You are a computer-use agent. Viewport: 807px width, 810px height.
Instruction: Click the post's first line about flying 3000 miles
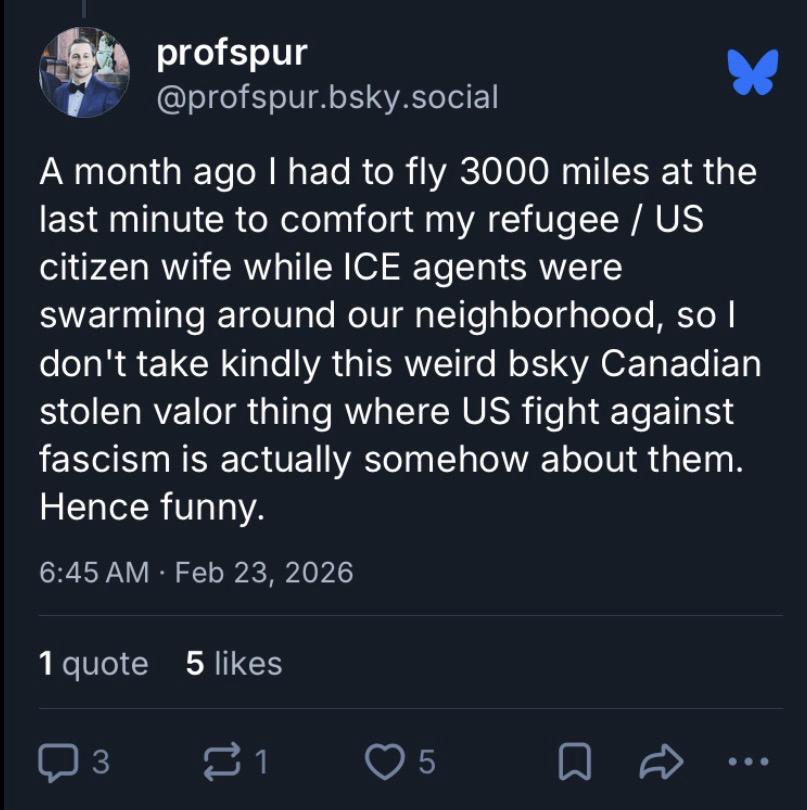point(398,172)
